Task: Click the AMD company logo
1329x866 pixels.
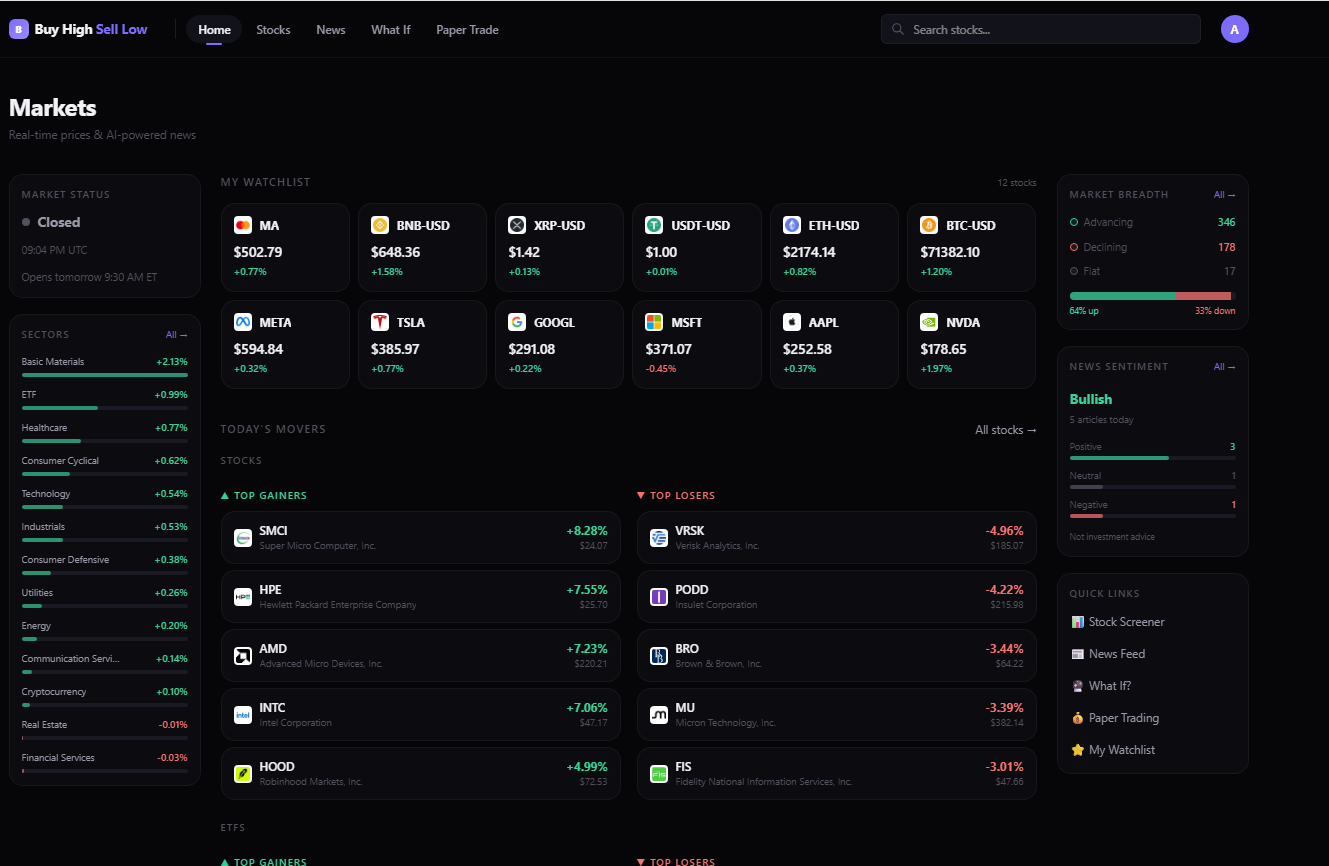Action: [x=243, y=656]
